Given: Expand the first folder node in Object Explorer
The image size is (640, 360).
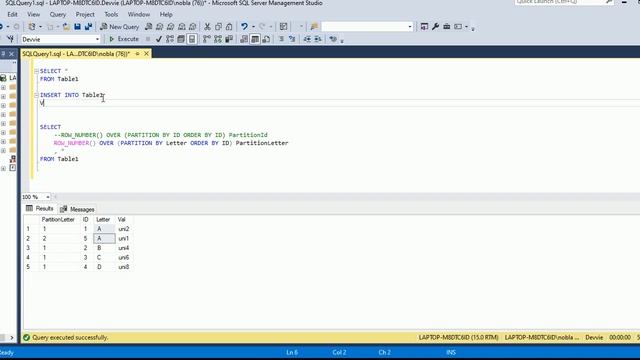Looking at the screenshot, I should coord(3,87).
